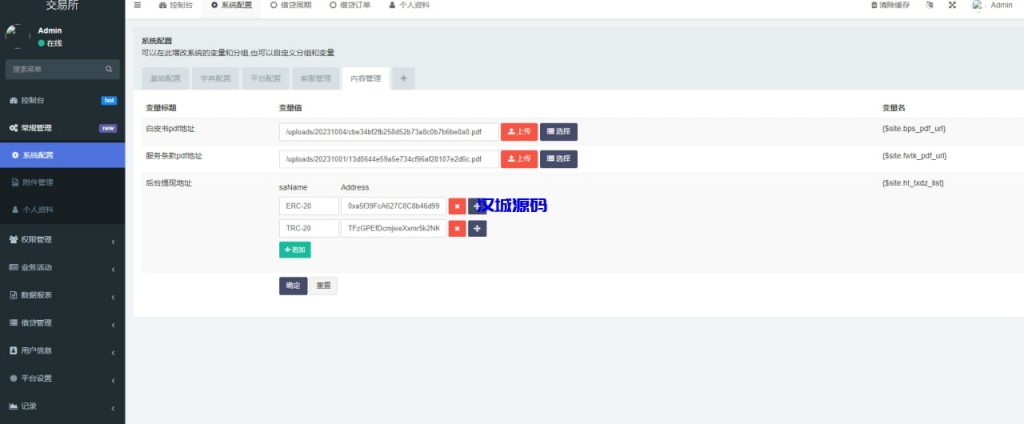Click the ERC-20 address input field

tap(393, 206)
